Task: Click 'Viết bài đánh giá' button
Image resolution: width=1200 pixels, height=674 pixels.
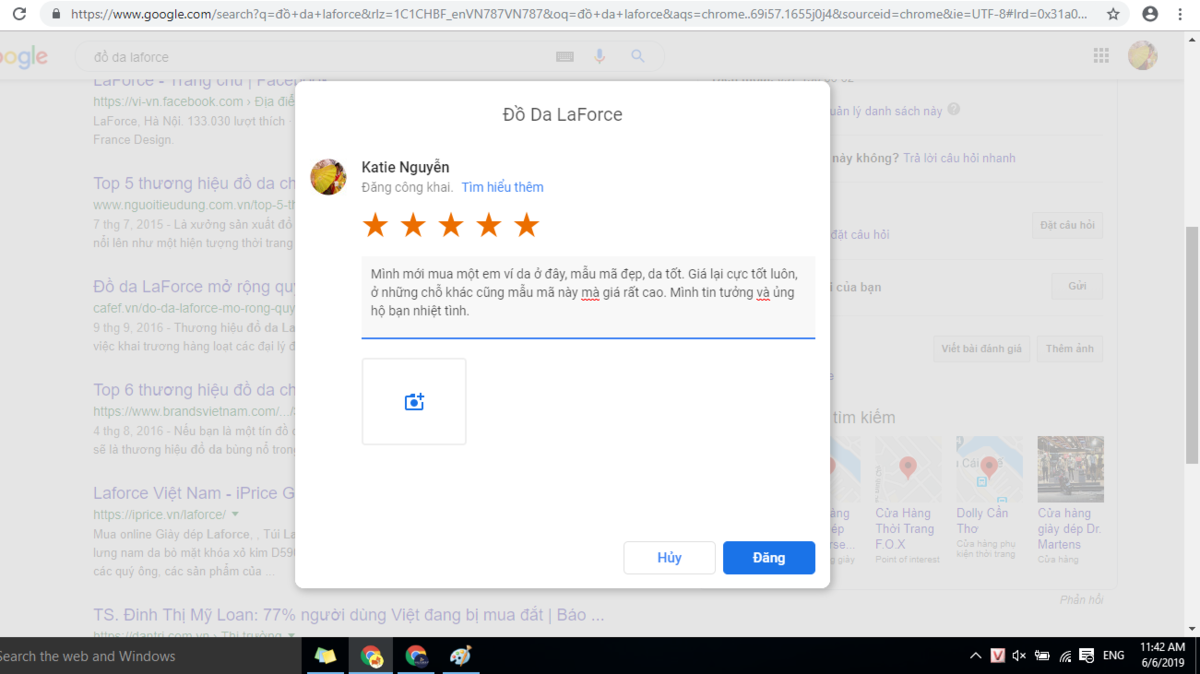Action: coord(981,349)
